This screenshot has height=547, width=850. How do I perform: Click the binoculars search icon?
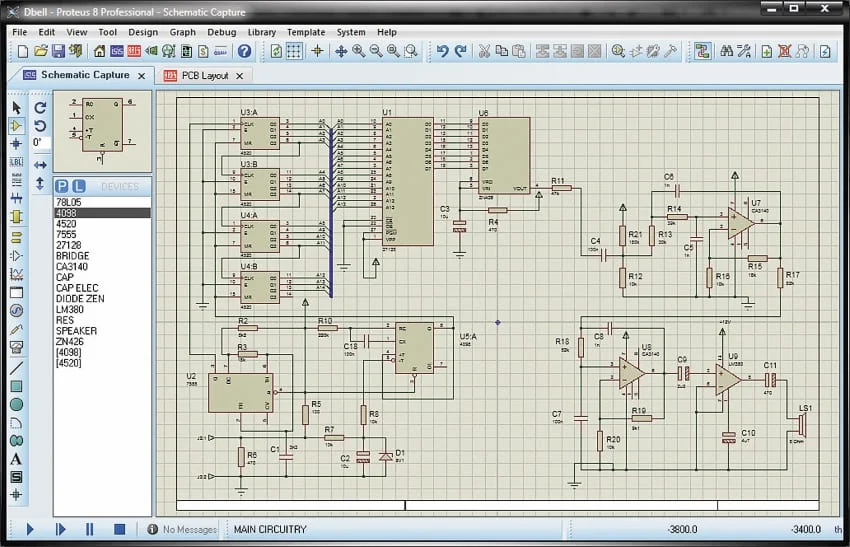pos(727,51)
